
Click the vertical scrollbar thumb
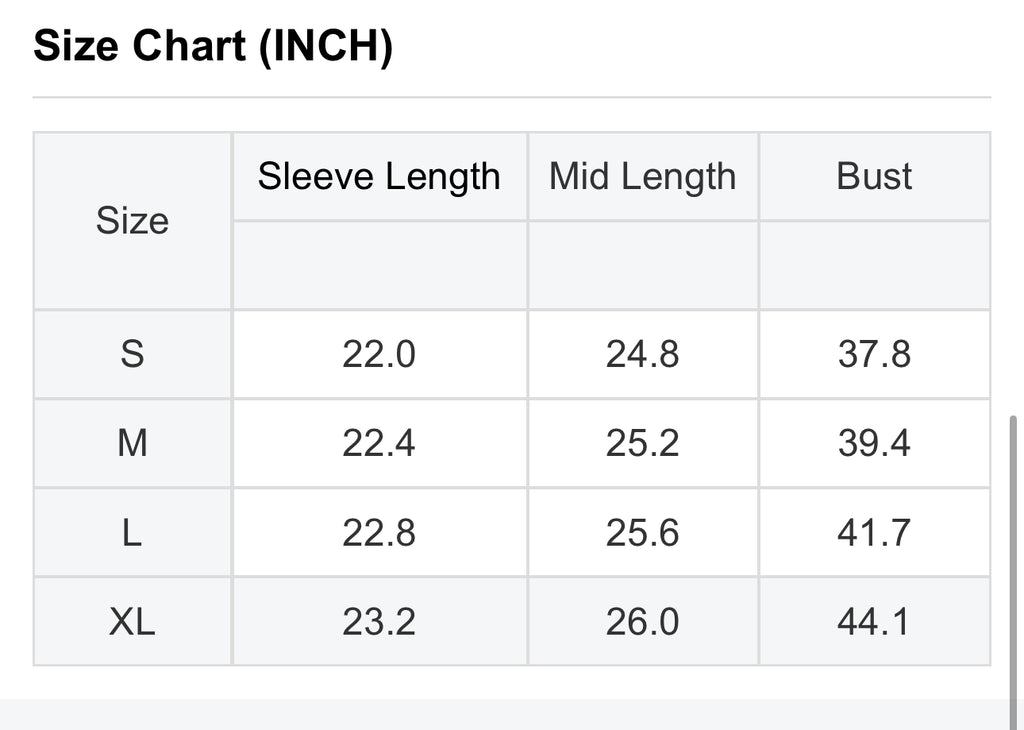1014,571
